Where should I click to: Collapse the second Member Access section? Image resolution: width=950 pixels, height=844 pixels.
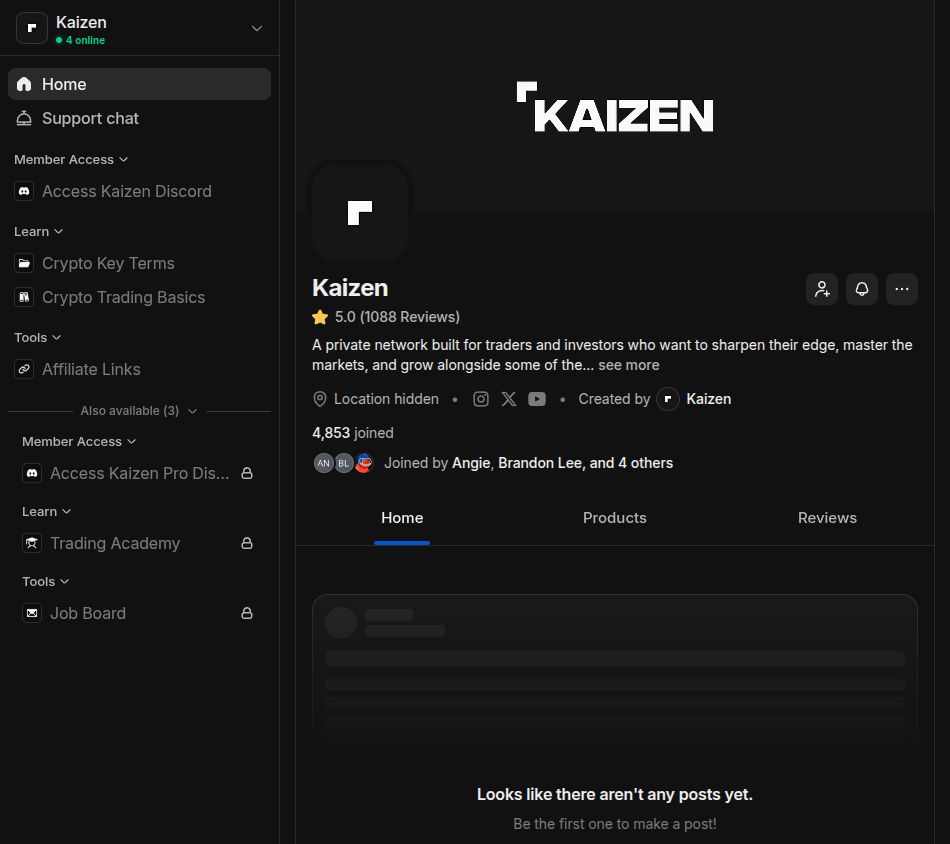[79, 442]
